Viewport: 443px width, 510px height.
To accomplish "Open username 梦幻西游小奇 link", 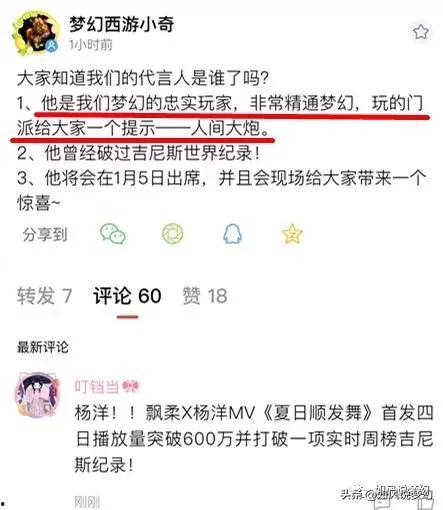I will 122,24.
